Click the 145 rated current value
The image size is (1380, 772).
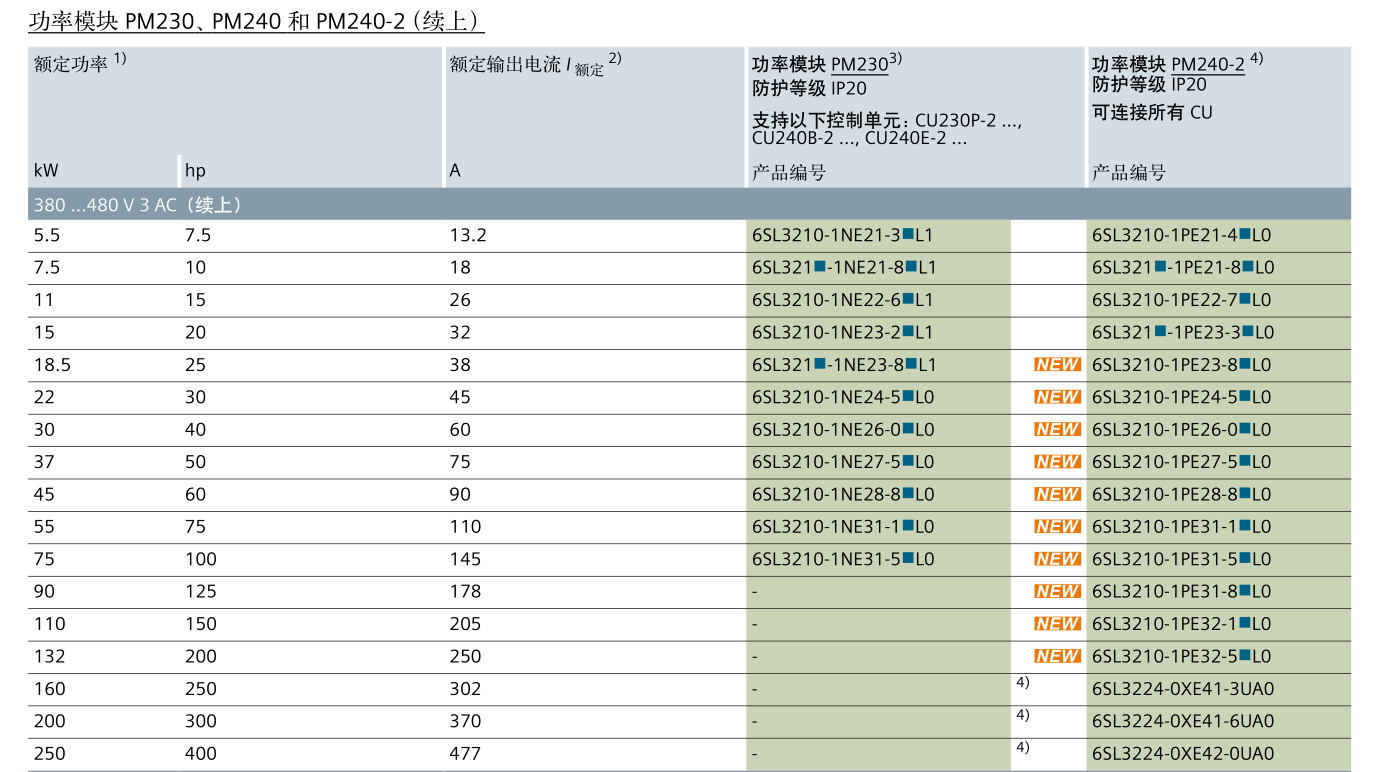point(465,559)
